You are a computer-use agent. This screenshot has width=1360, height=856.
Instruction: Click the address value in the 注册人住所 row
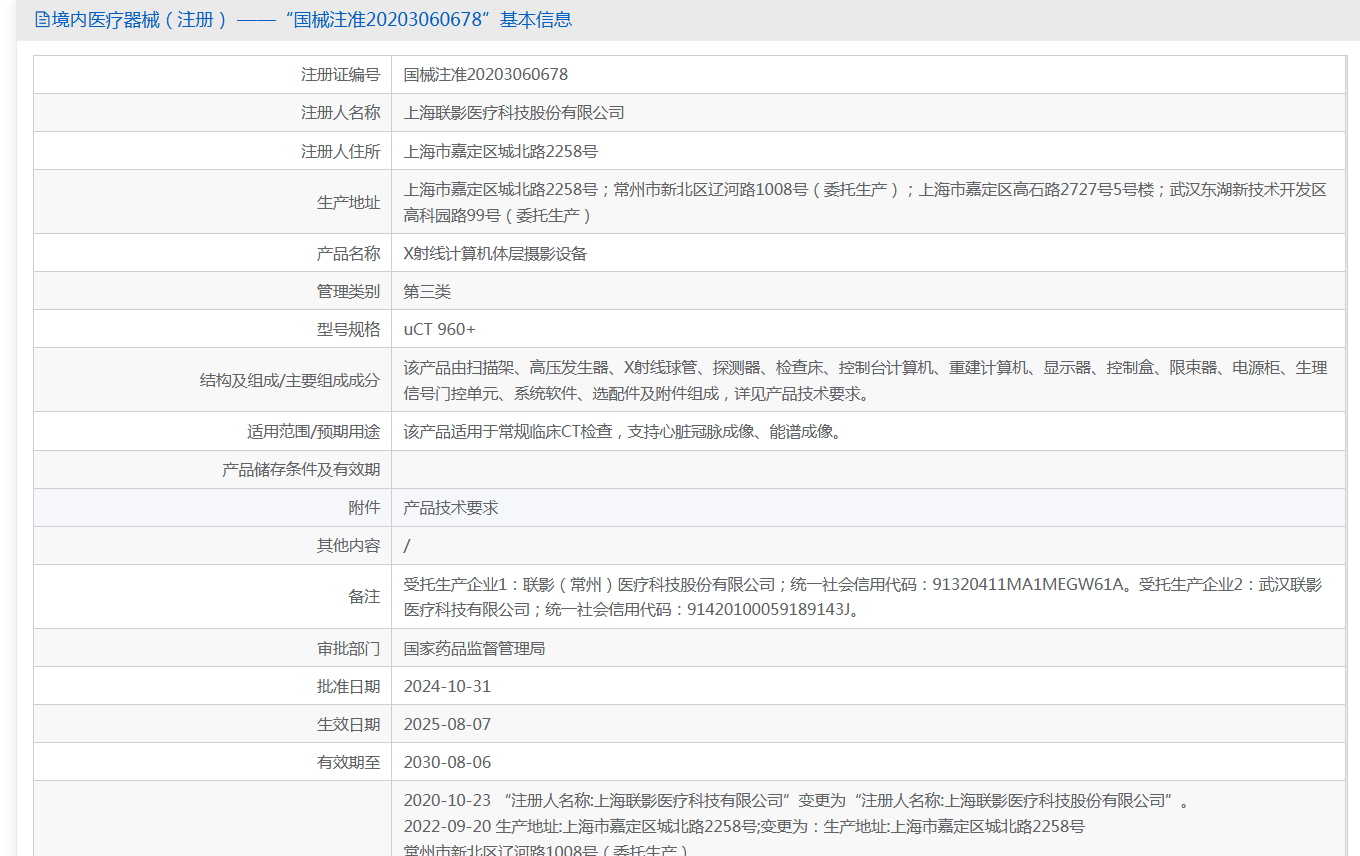coord(501,152)
